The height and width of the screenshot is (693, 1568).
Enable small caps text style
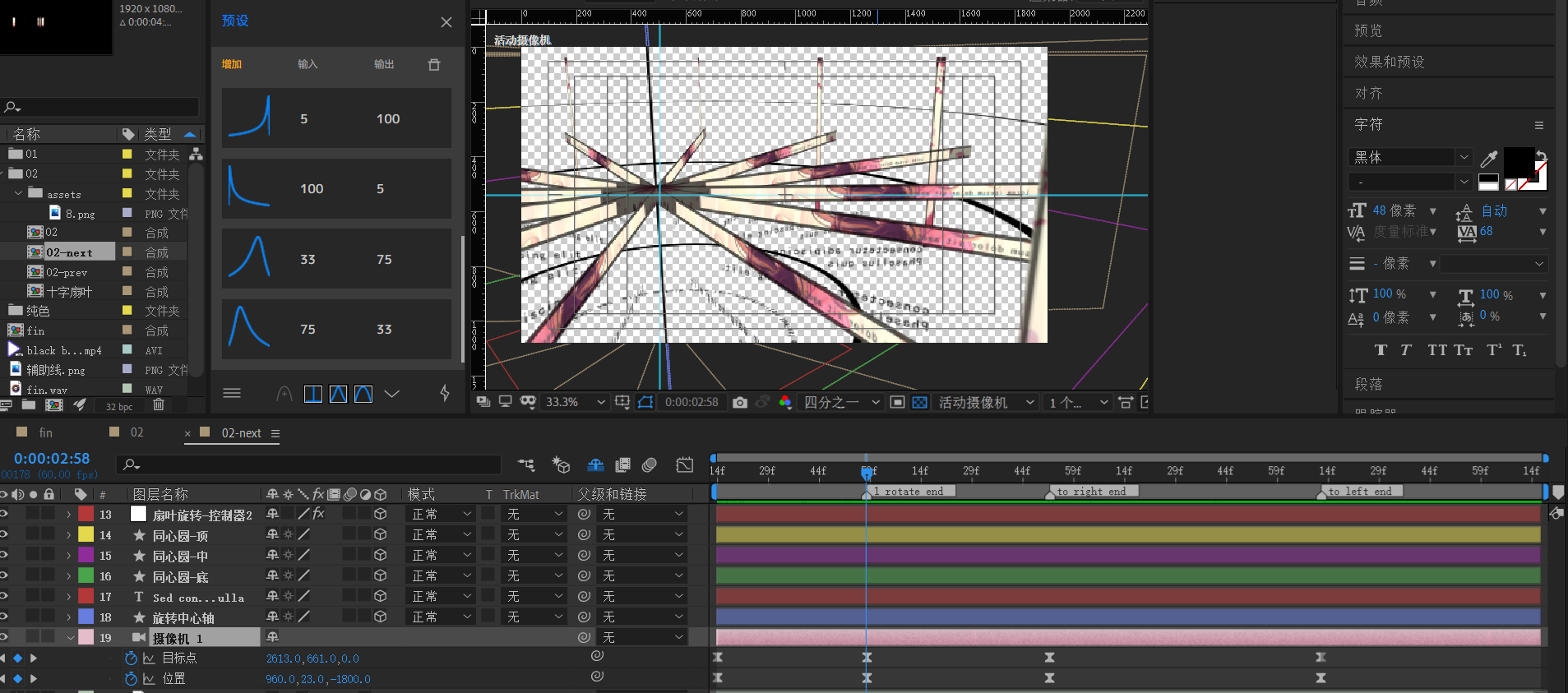[1463, 350]
